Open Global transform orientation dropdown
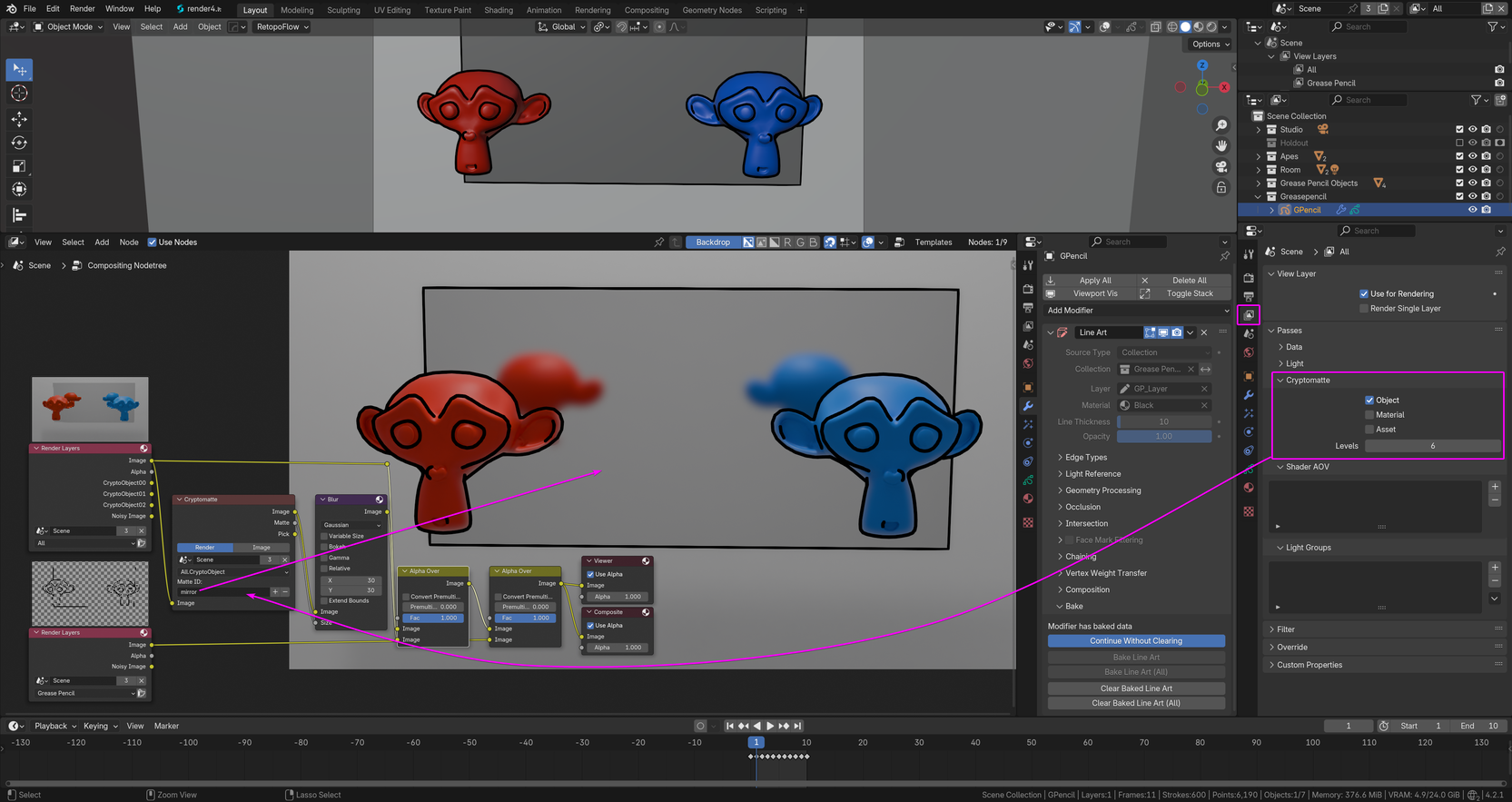This screenshot has height=802, width=1512. 562,27
